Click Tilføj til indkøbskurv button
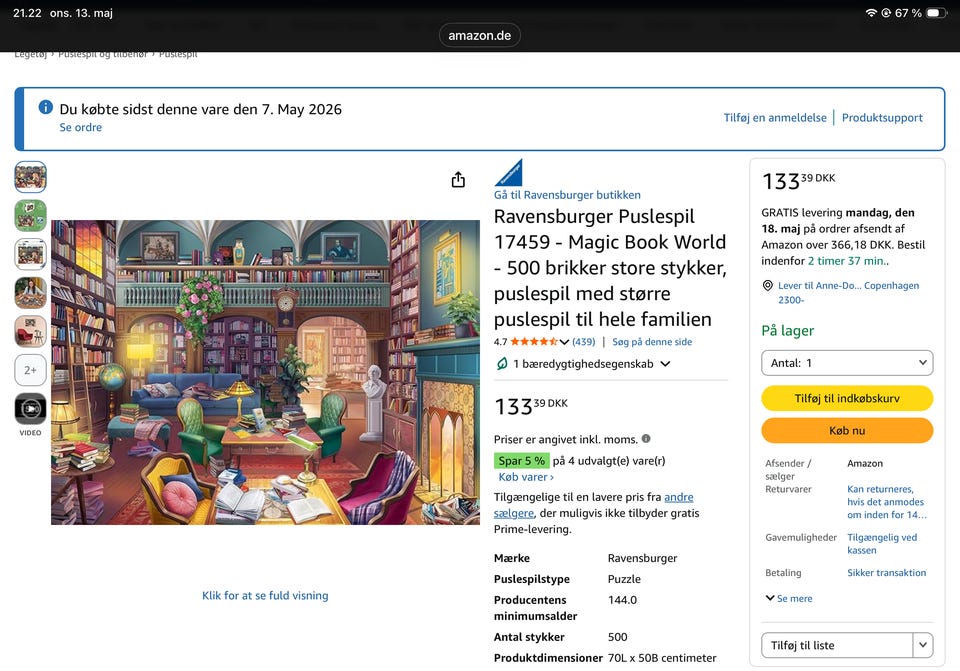The height and width of the screenshot is (671, 960). [847, 399]
